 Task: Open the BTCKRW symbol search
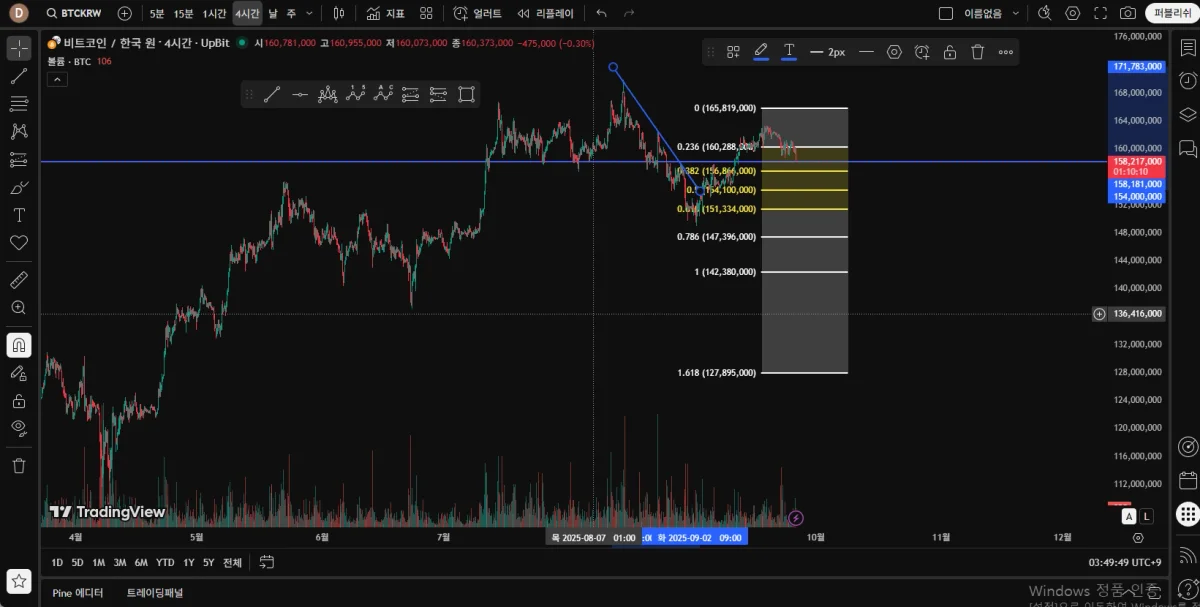75,13
